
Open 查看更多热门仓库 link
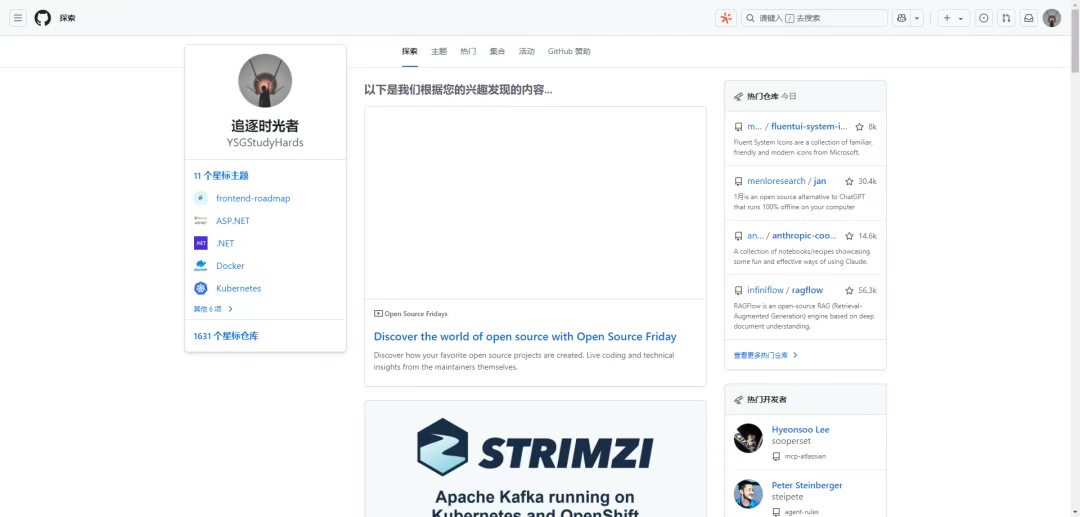(x=765, y=355)
